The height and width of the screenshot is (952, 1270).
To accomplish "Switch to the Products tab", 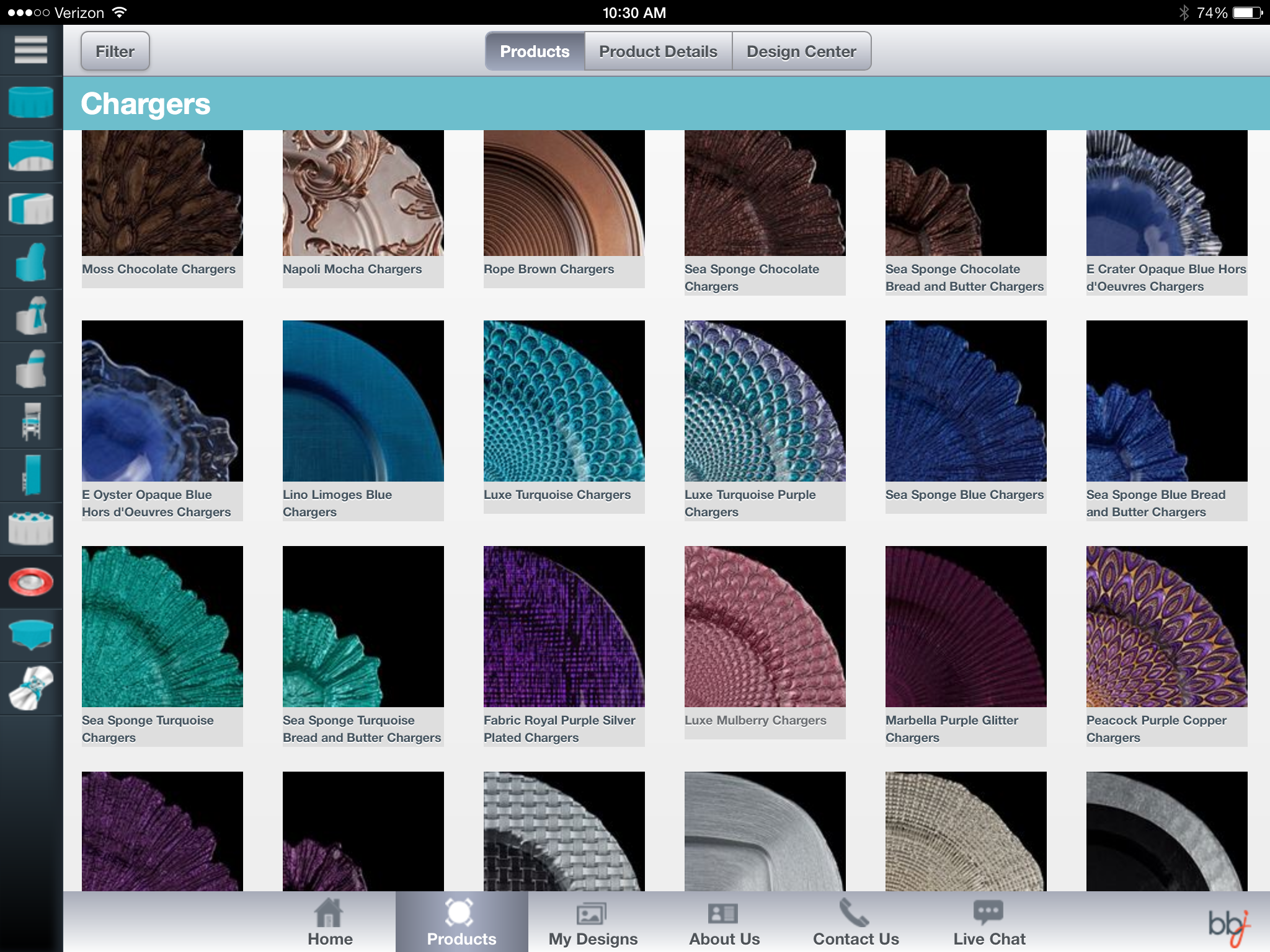I will coord(535,51).
